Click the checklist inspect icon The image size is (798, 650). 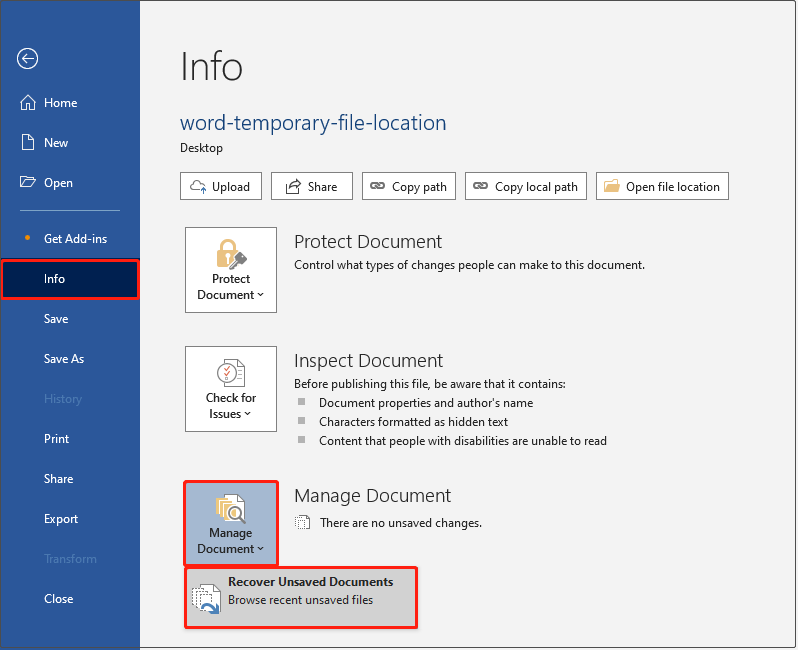(x=231, y=373)
